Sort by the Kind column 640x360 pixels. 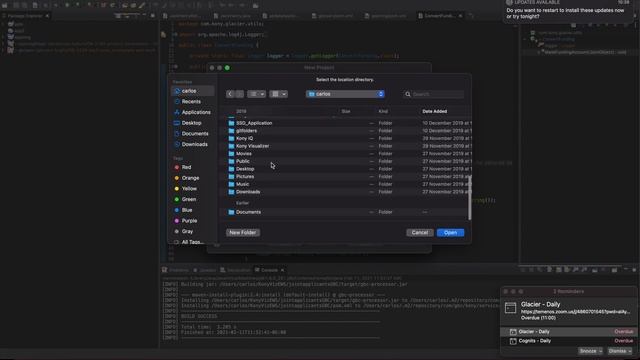click(x=383, y=111)
